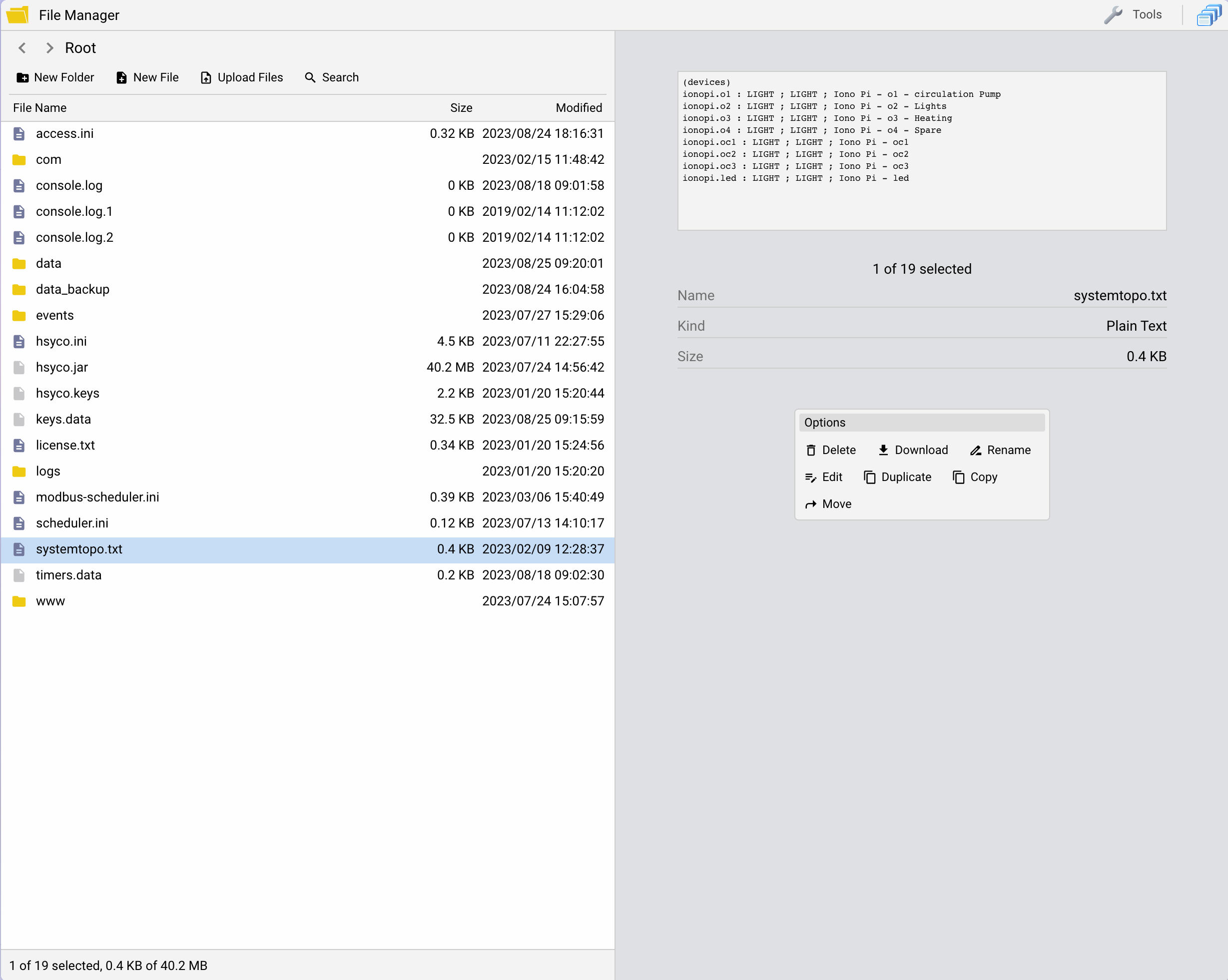1228x980 pixels.
Task: Click the Copy option in Options
Action: coord(983,477)
